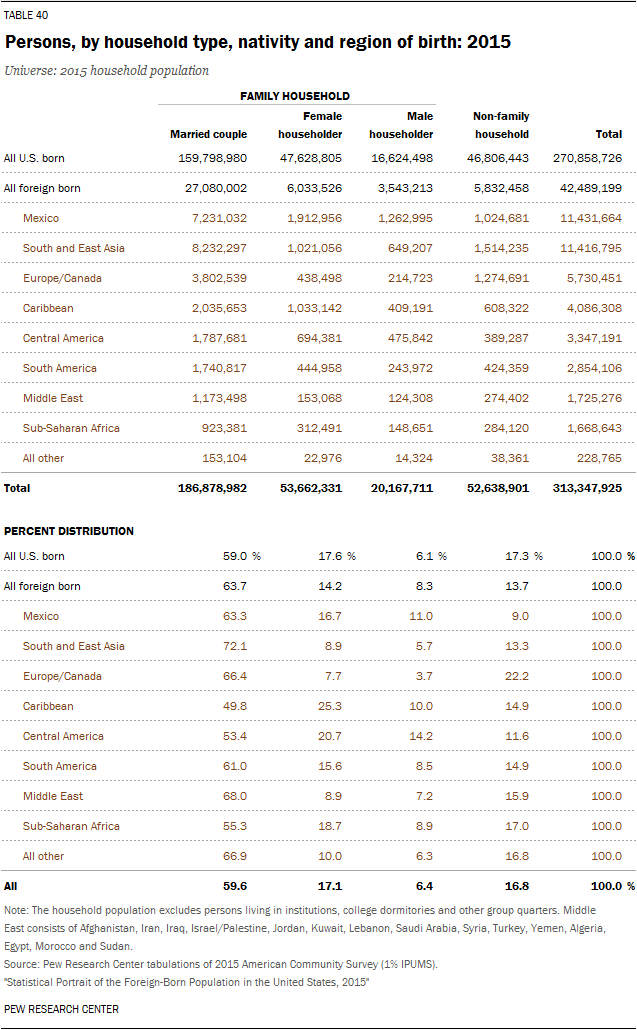The image size is (637, 1030).
Task: Click the table title about household type and nativity
Action: point(258,43)
